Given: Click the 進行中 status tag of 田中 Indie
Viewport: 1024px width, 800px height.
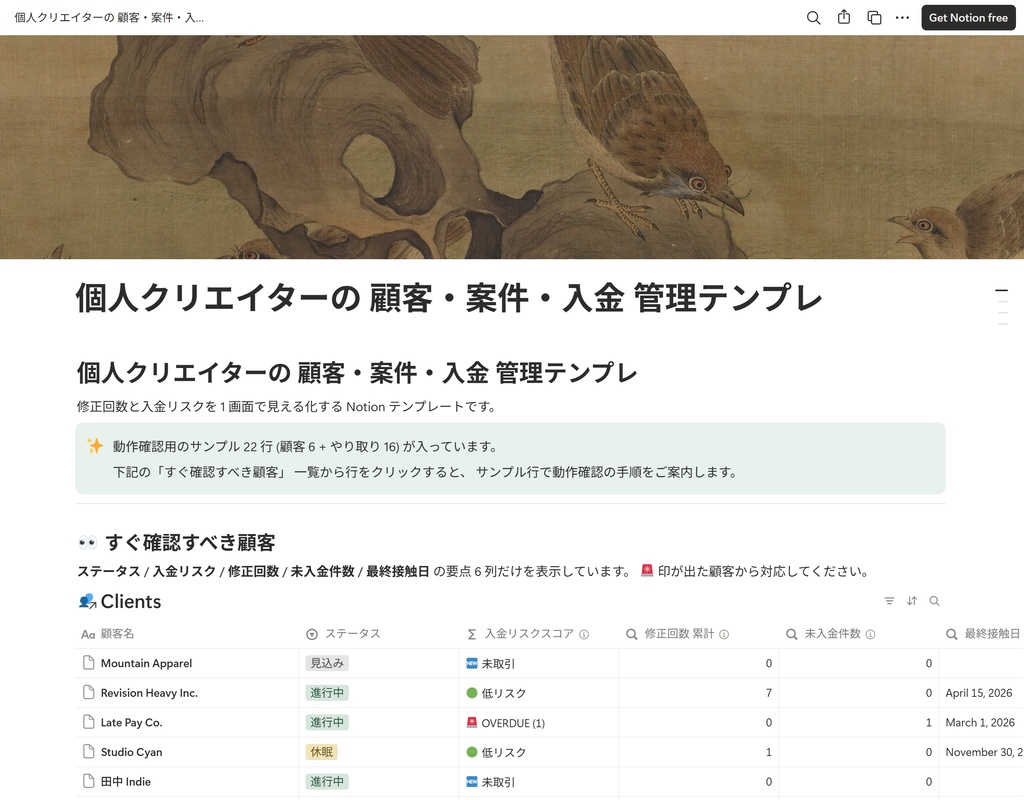Looking at the screenshot, I should pyautogui.click(x=327, y=782).
